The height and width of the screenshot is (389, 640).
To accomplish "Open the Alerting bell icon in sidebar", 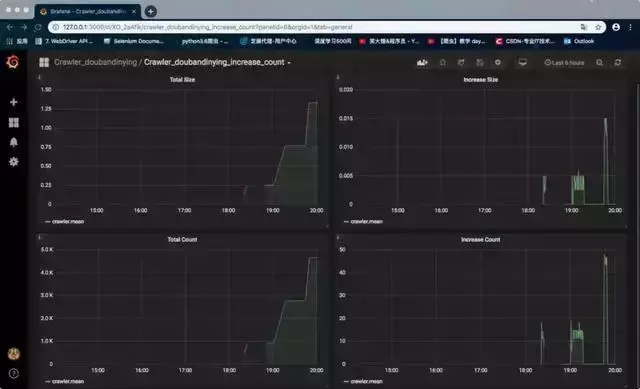I will (13, 142).
